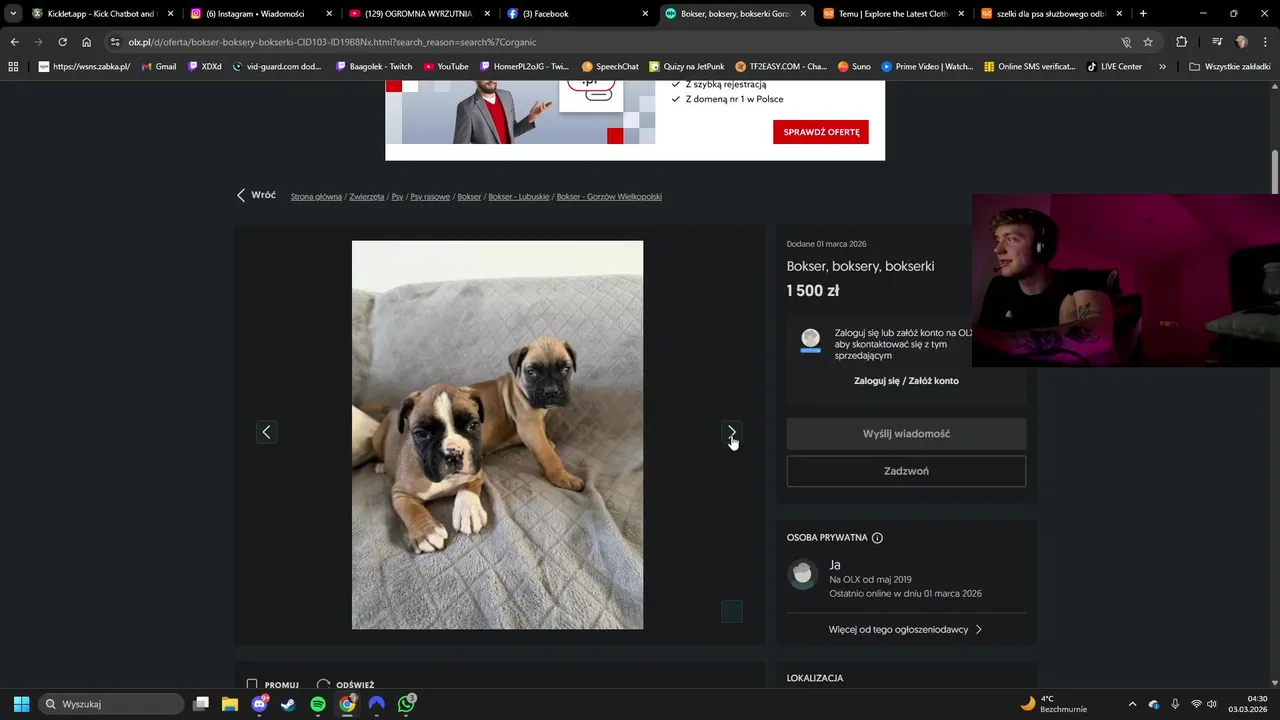
Task: Click the ODŚWIEŻ refresh icon
Action: point(323,685)
